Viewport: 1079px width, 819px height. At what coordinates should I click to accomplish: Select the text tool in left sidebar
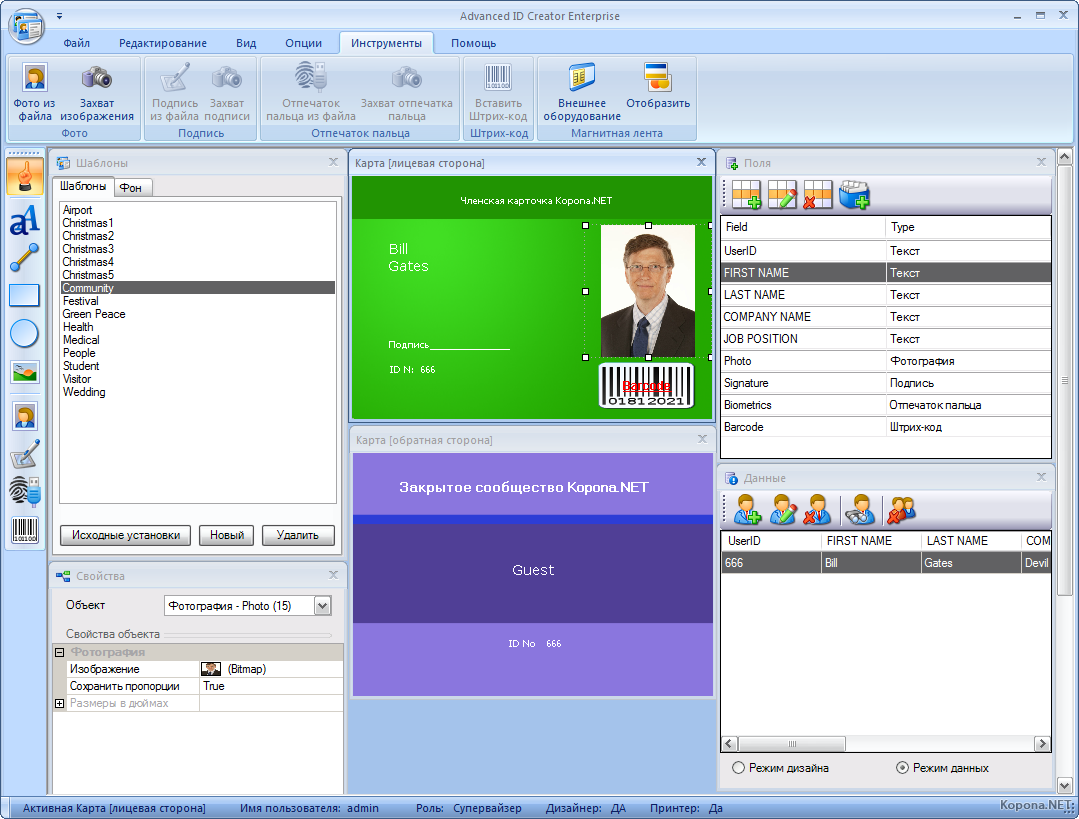(x=25, y=217)
